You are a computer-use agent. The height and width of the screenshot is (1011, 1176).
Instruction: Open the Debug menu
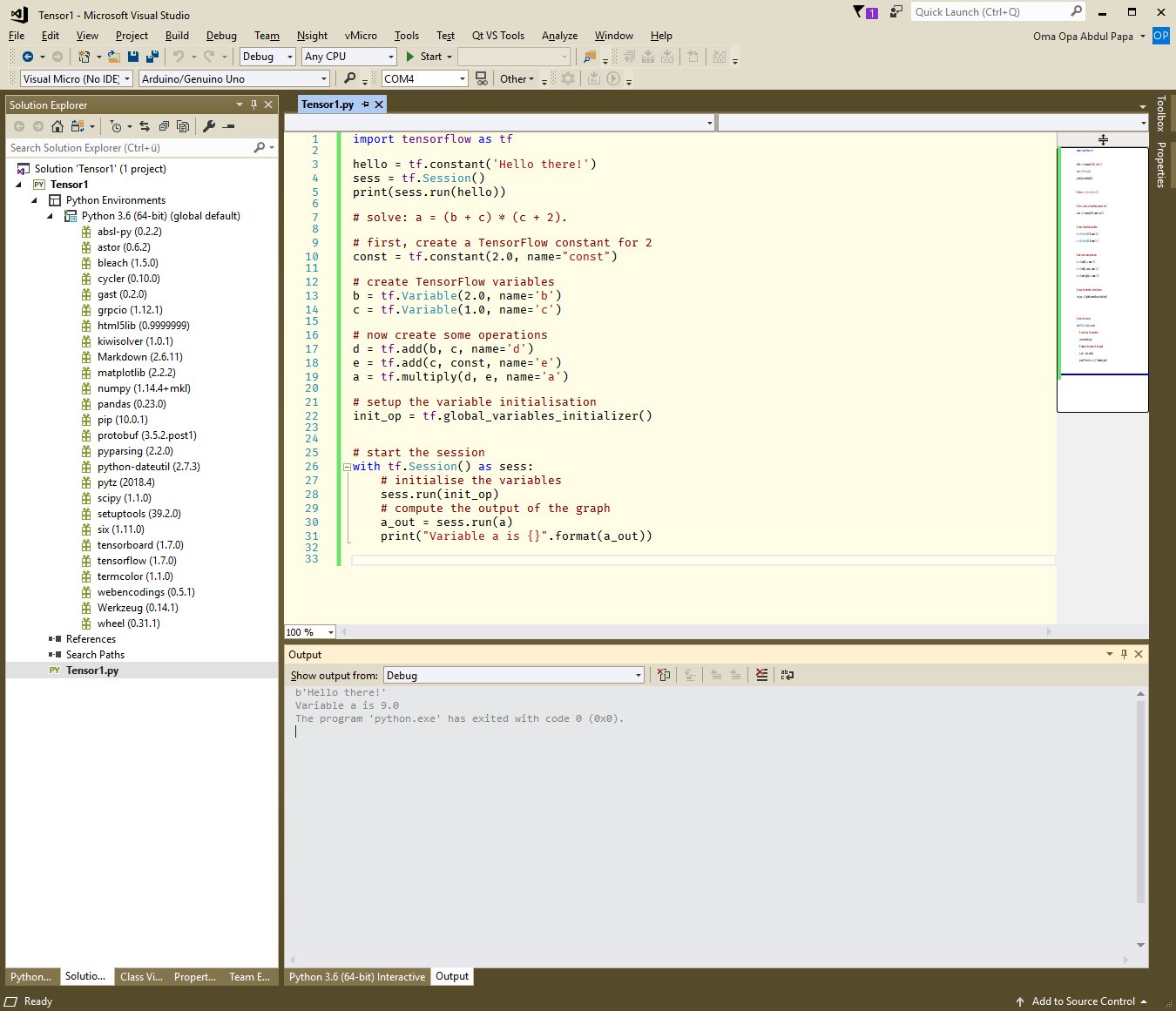(221, 36)
